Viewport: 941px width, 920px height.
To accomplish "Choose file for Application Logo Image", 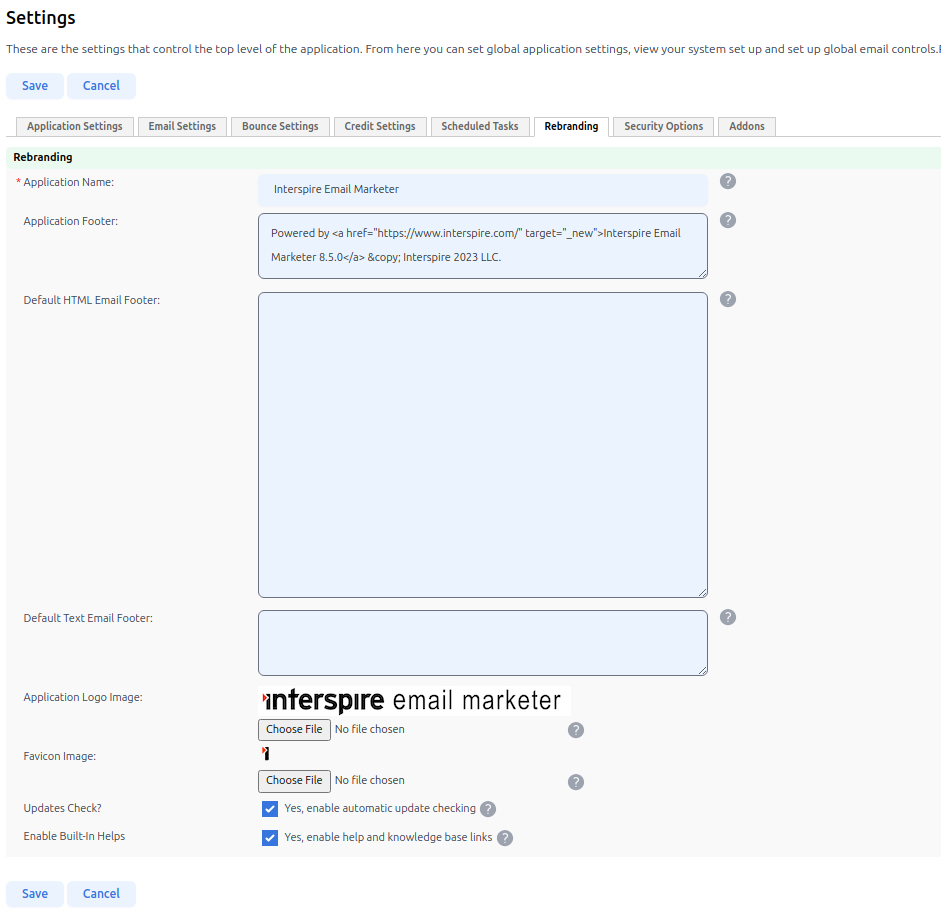I will click(x=294, y=730).
